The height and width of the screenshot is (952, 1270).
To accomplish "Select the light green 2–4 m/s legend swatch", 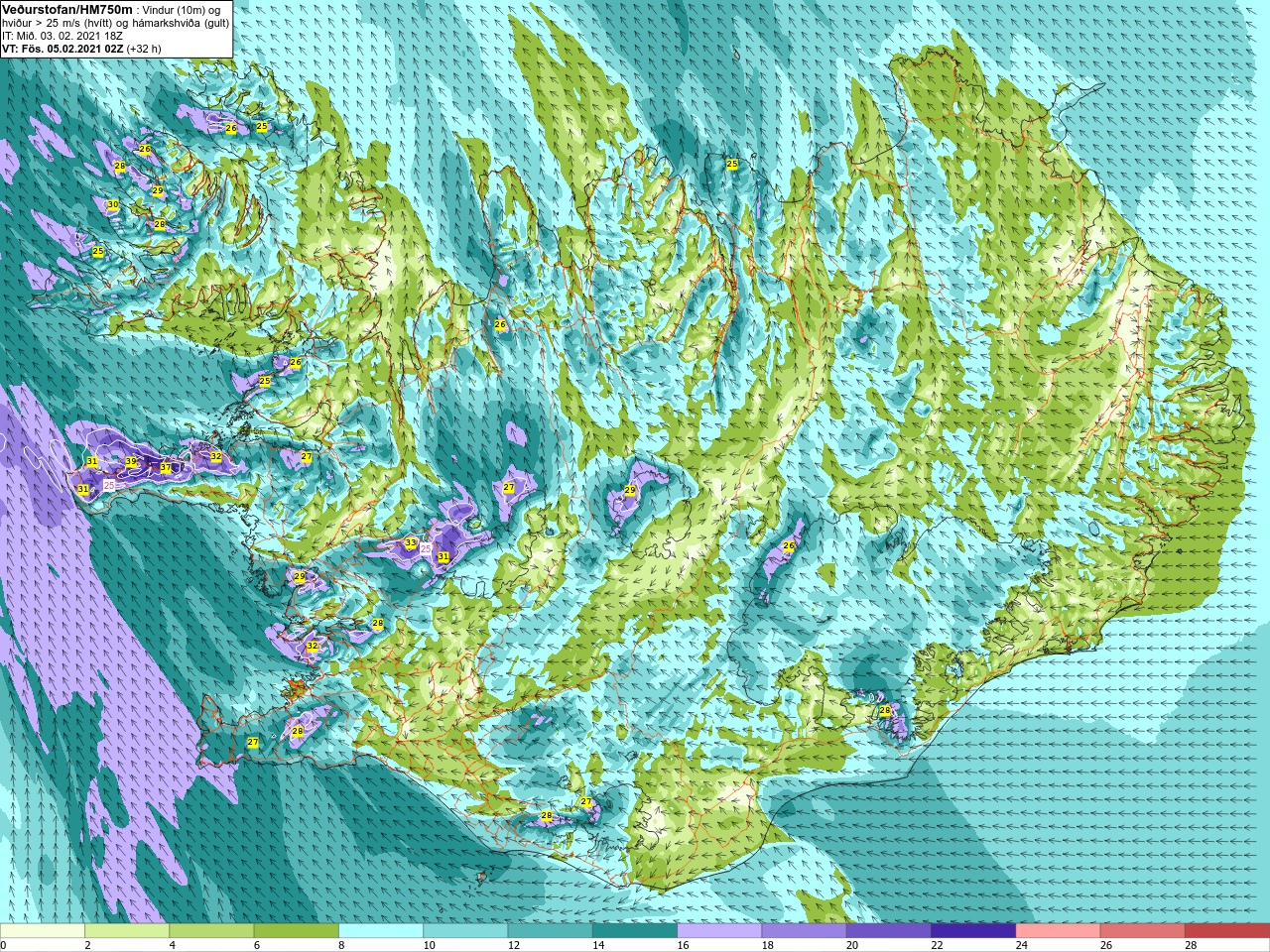I will pyautogui.click(x=127, y=931).
